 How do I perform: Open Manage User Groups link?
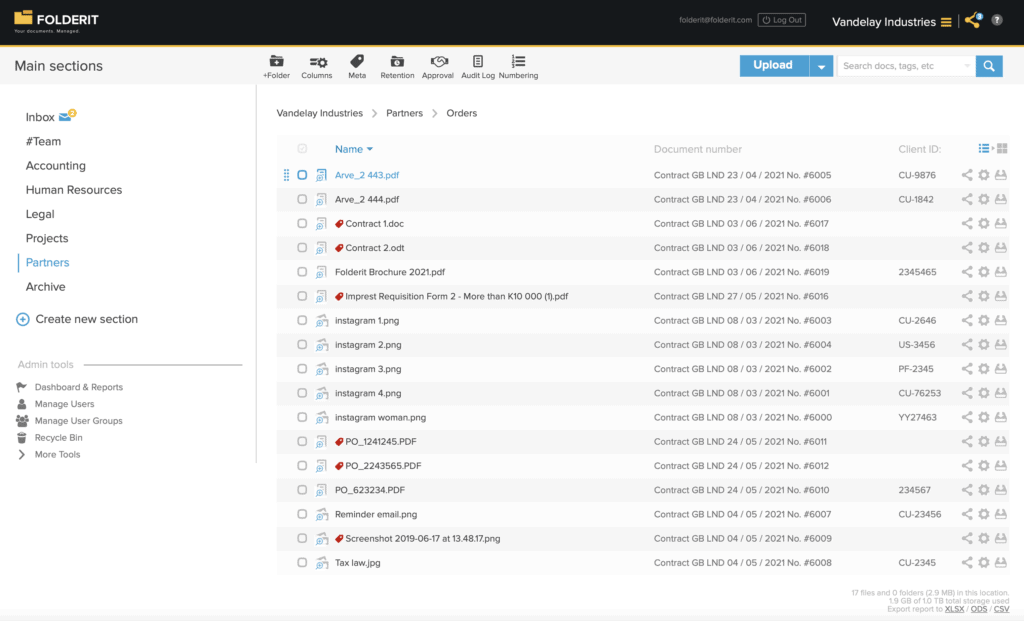[x=78, y=421]
